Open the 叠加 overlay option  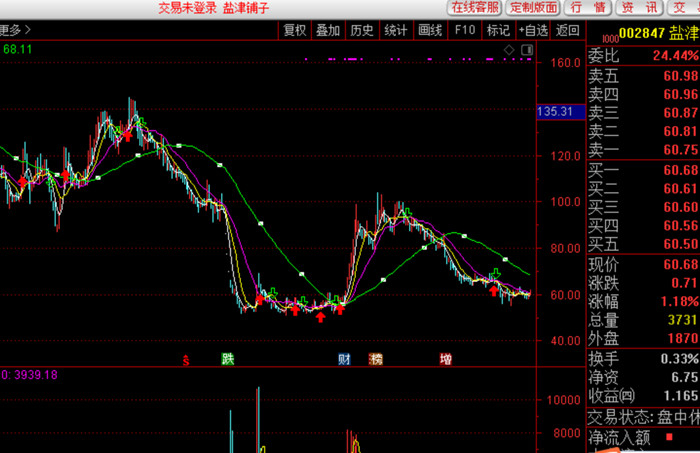[x=328, y=30]
